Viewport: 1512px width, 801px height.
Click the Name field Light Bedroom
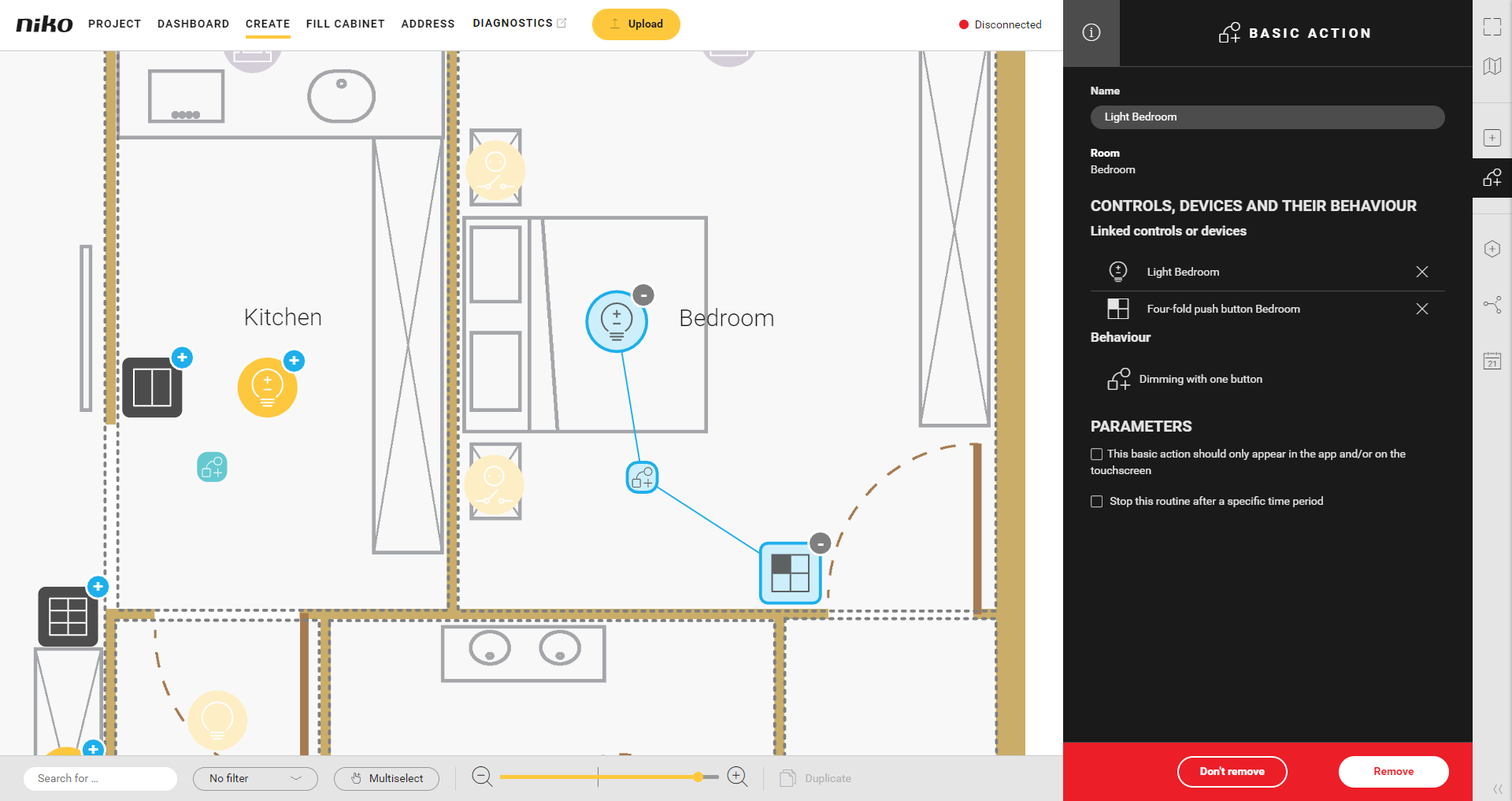click(1268, 117)
